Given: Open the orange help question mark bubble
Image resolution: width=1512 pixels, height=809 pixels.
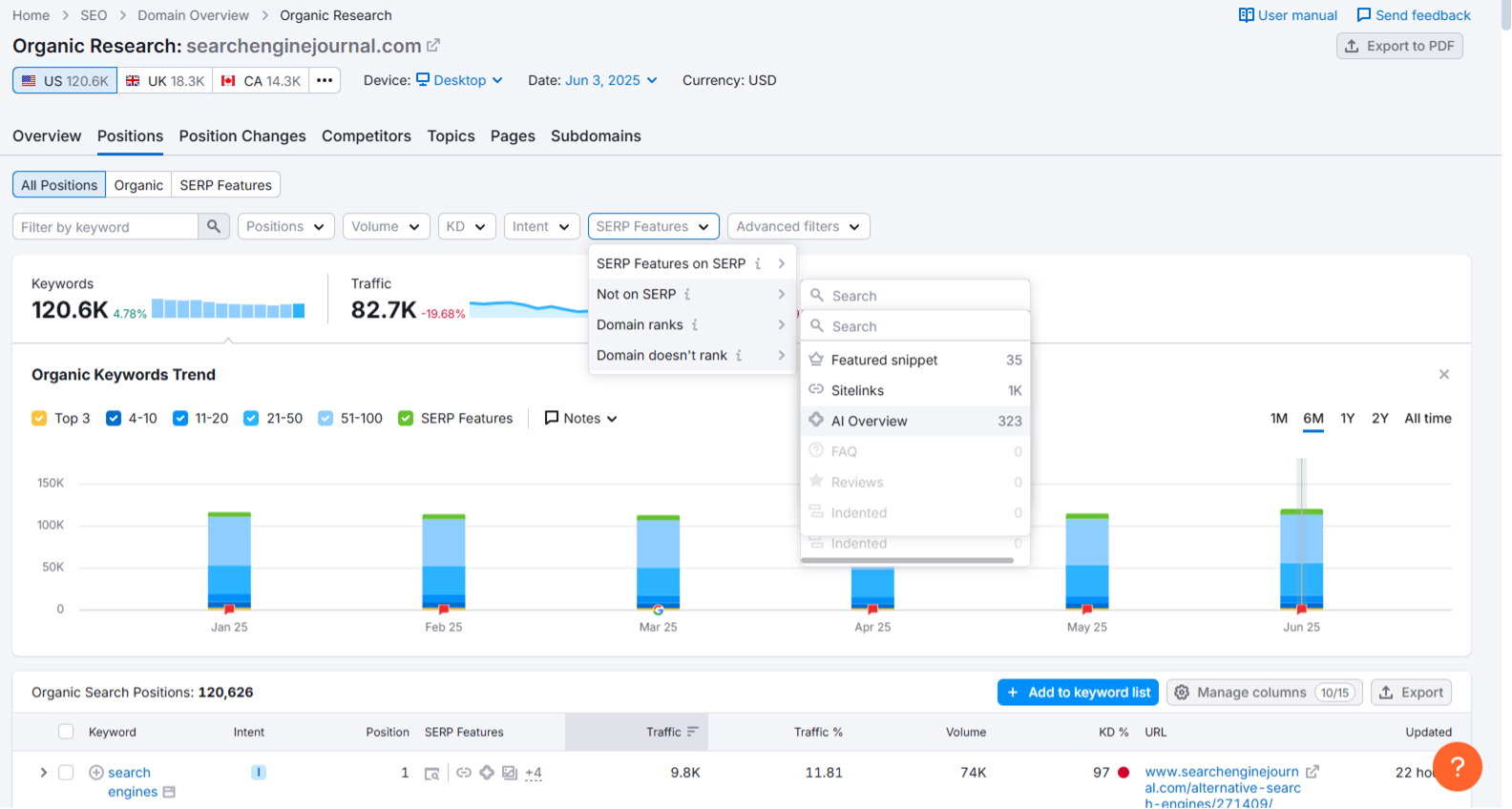Looking at the screenshot, I should coord(1458,767).
